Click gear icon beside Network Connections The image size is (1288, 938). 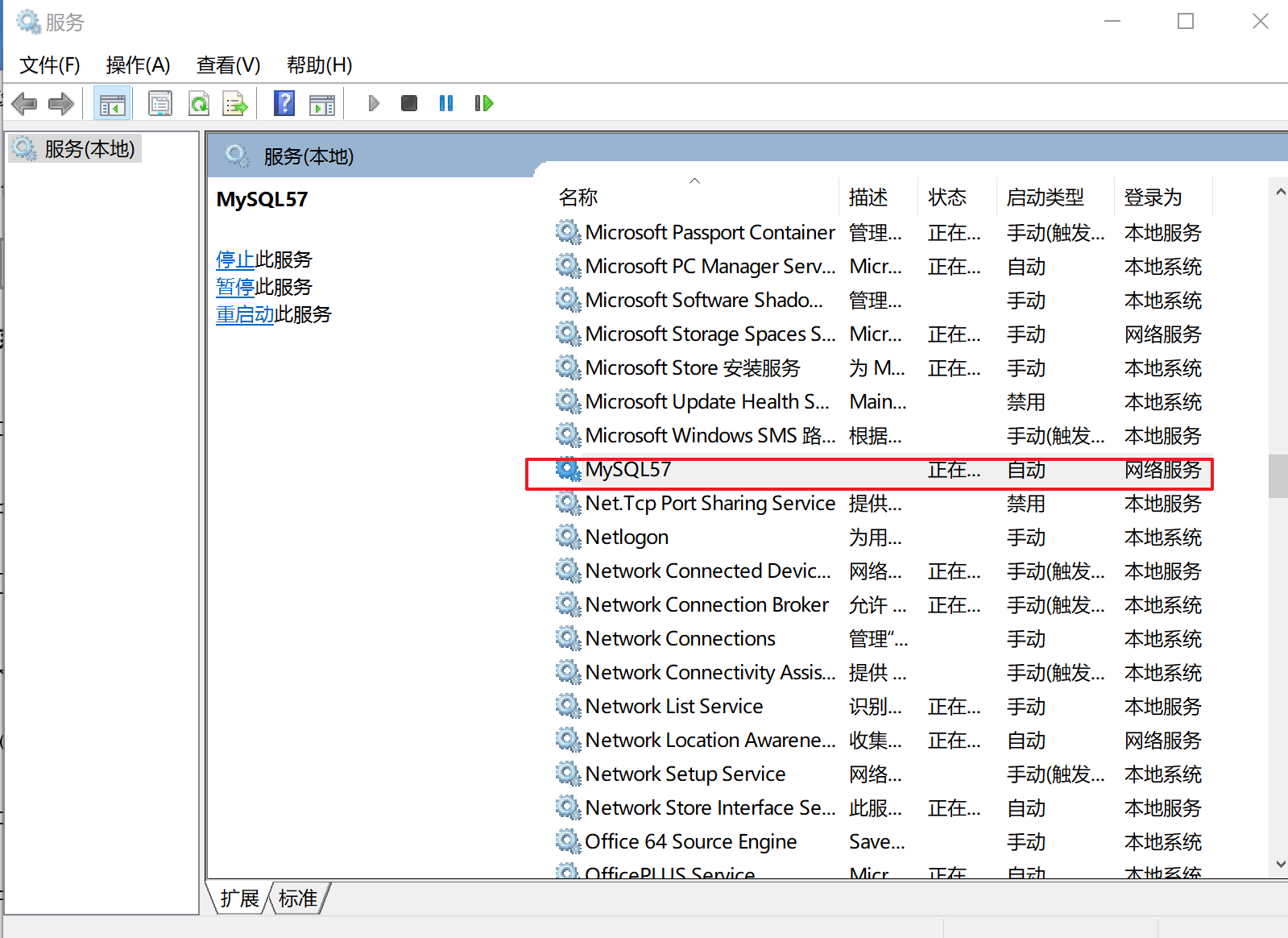(568, 638)
